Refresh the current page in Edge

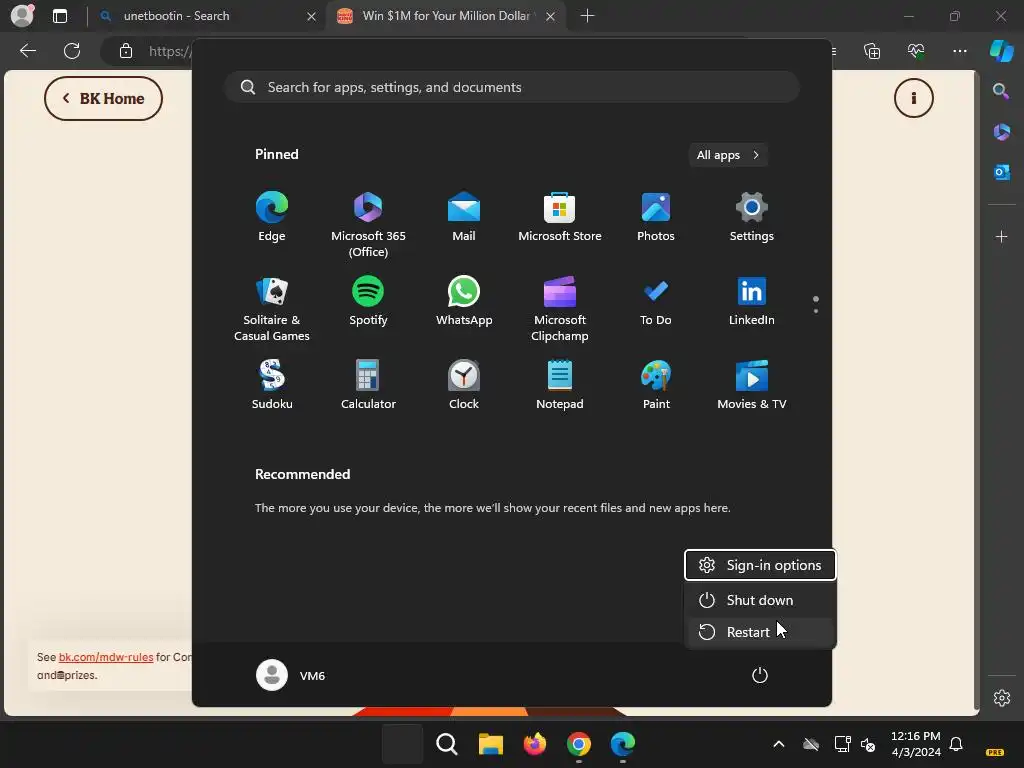point(72,51)
